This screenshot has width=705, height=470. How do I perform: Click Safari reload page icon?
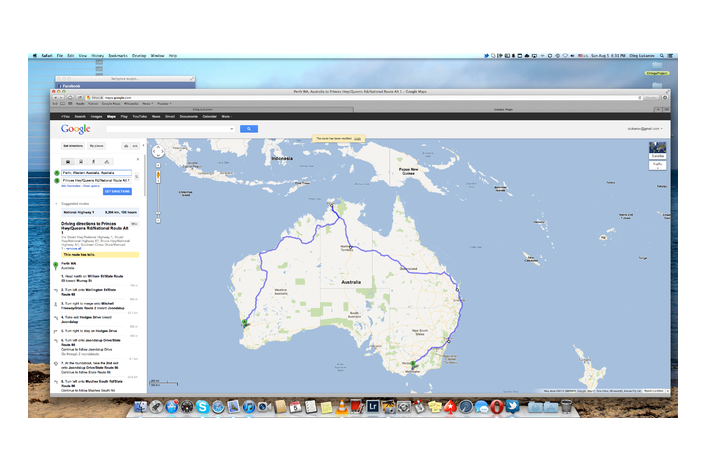tap(639, 97)
